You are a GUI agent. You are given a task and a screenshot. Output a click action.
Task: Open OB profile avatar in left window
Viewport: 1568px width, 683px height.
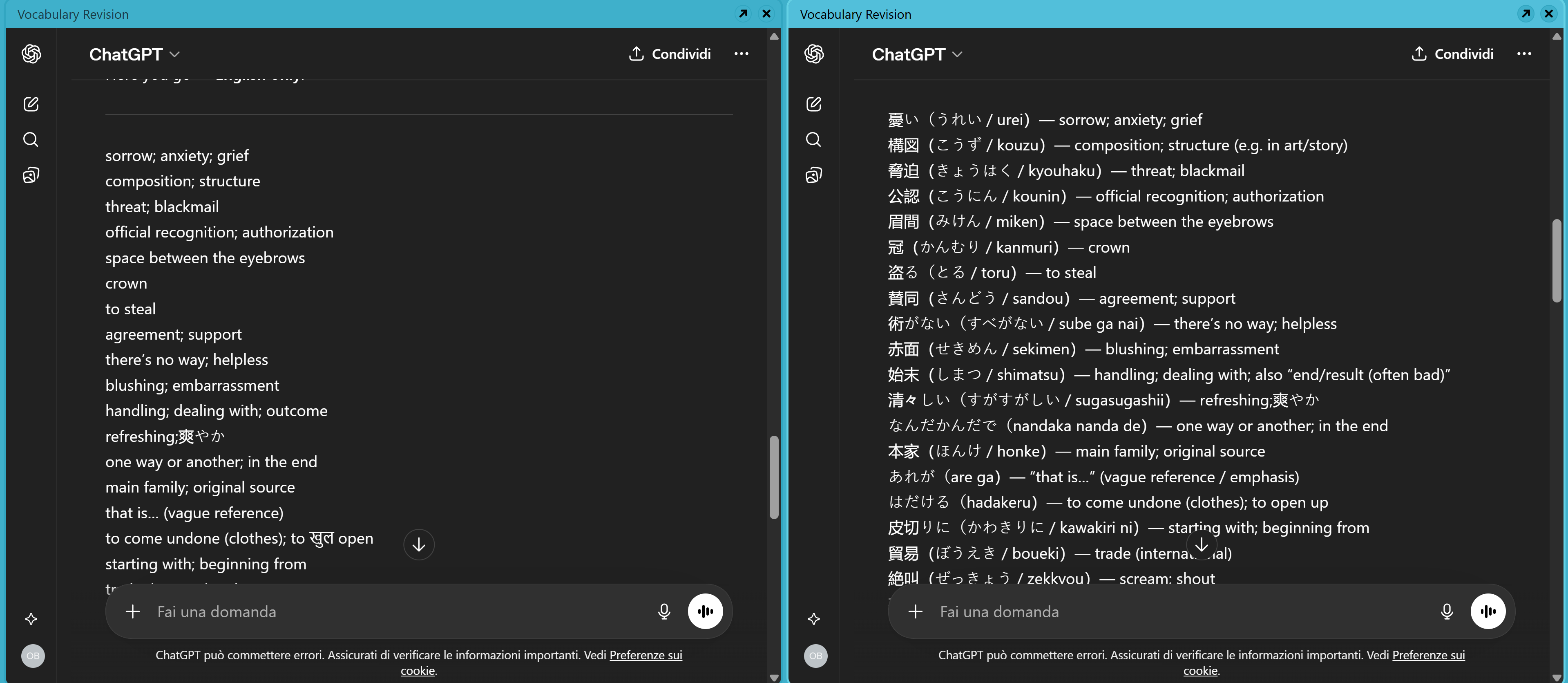(33, 656)
